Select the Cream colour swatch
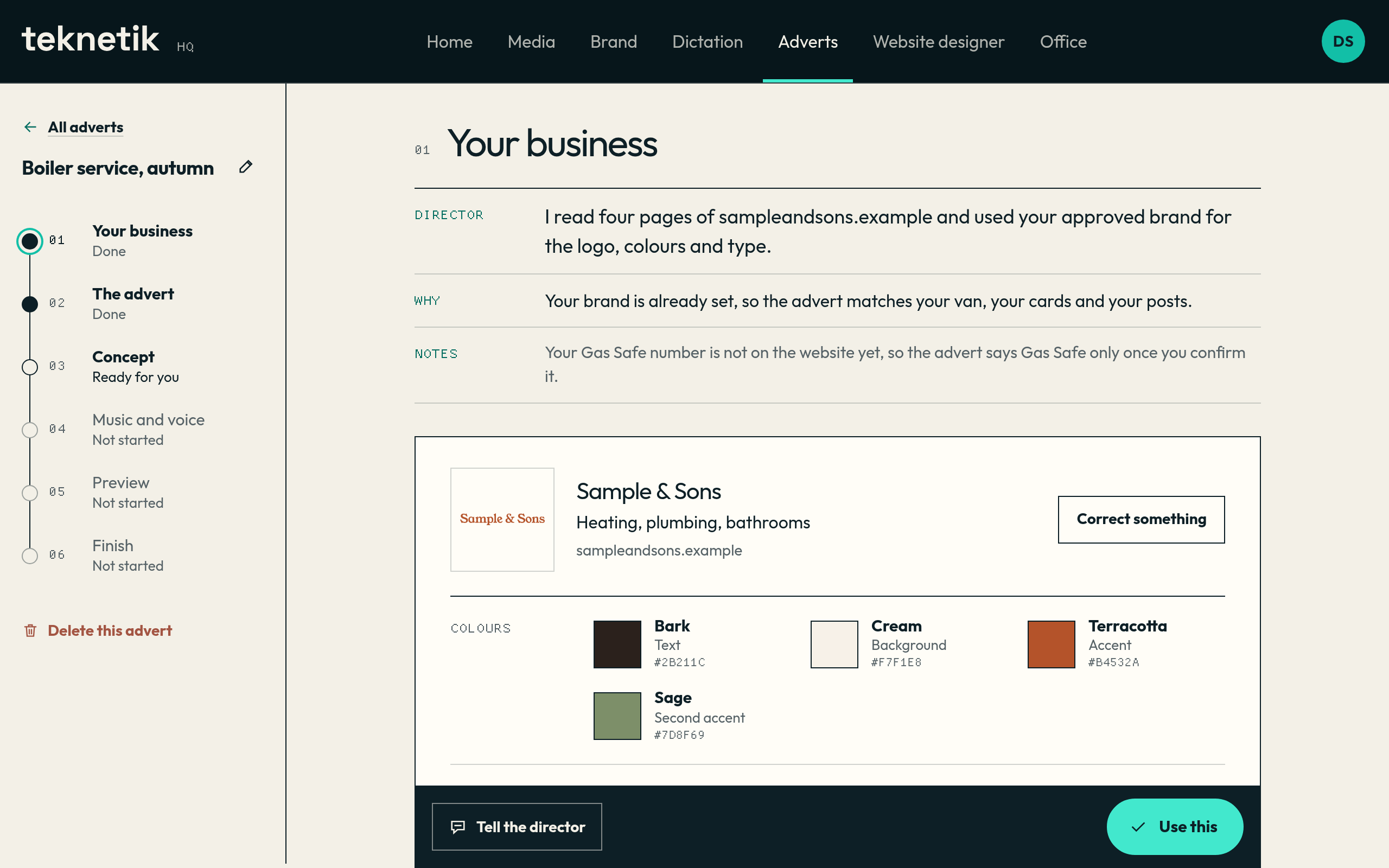Image resolution: width=1389 pixels, height=868 pixels. [x=834, y=644]
